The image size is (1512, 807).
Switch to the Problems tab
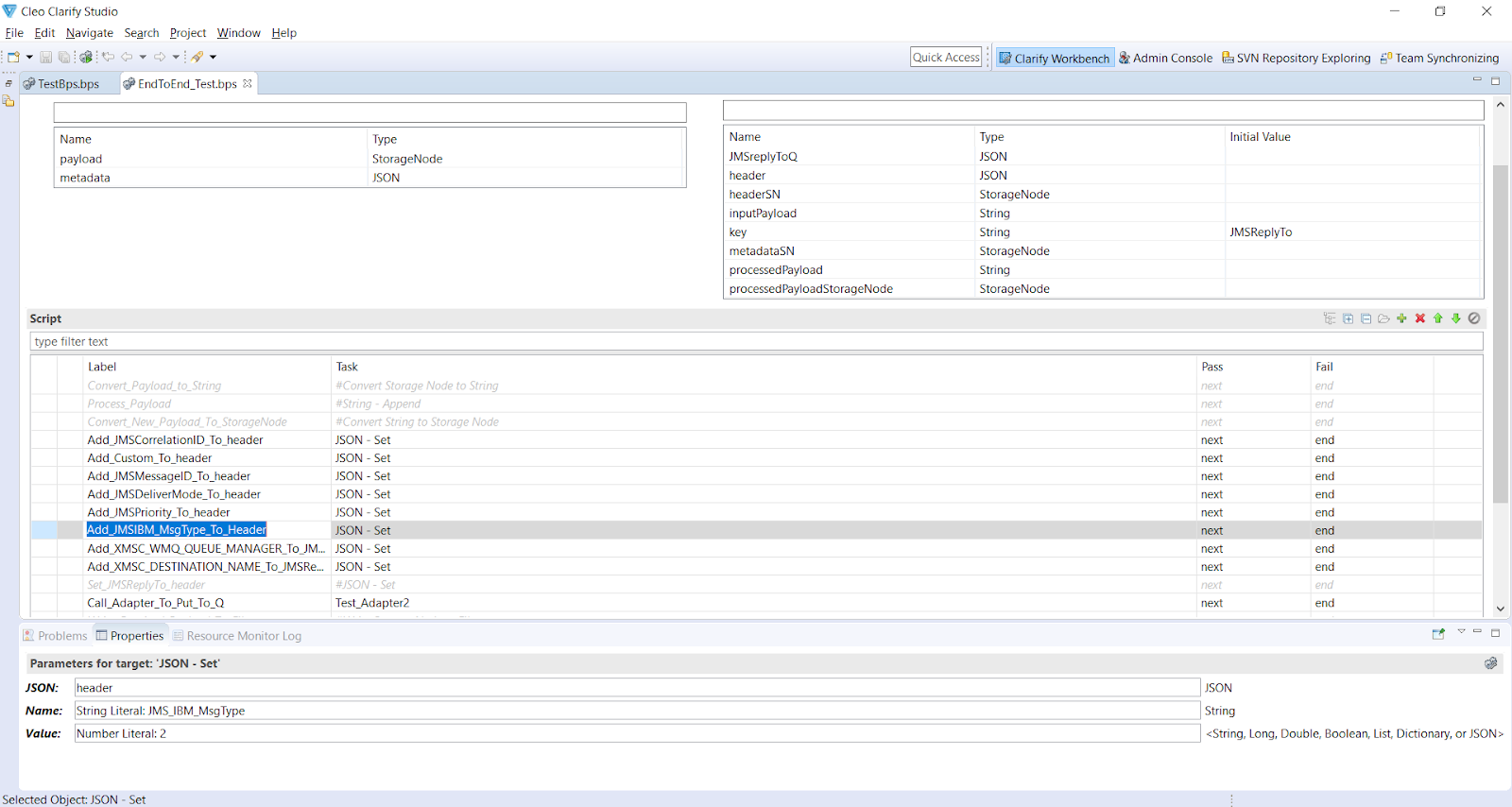coord(55,636)
